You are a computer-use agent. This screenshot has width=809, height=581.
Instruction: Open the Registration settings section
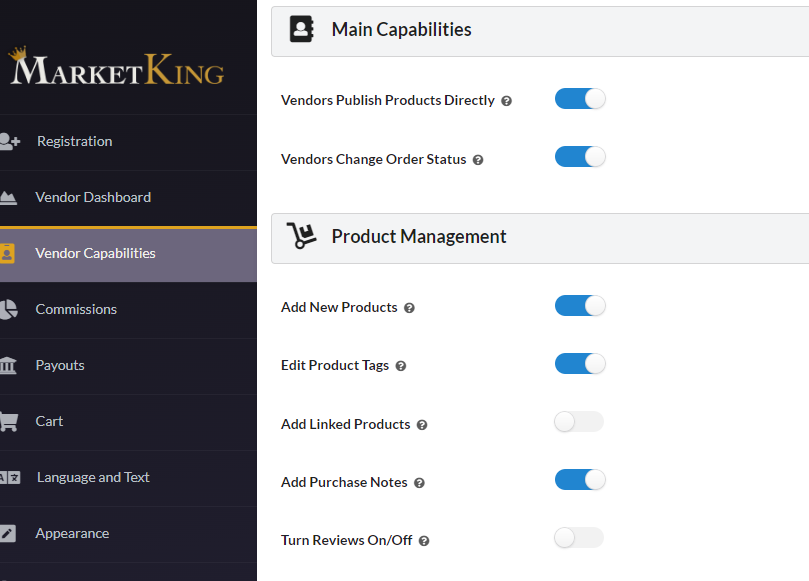click(128, 142)
